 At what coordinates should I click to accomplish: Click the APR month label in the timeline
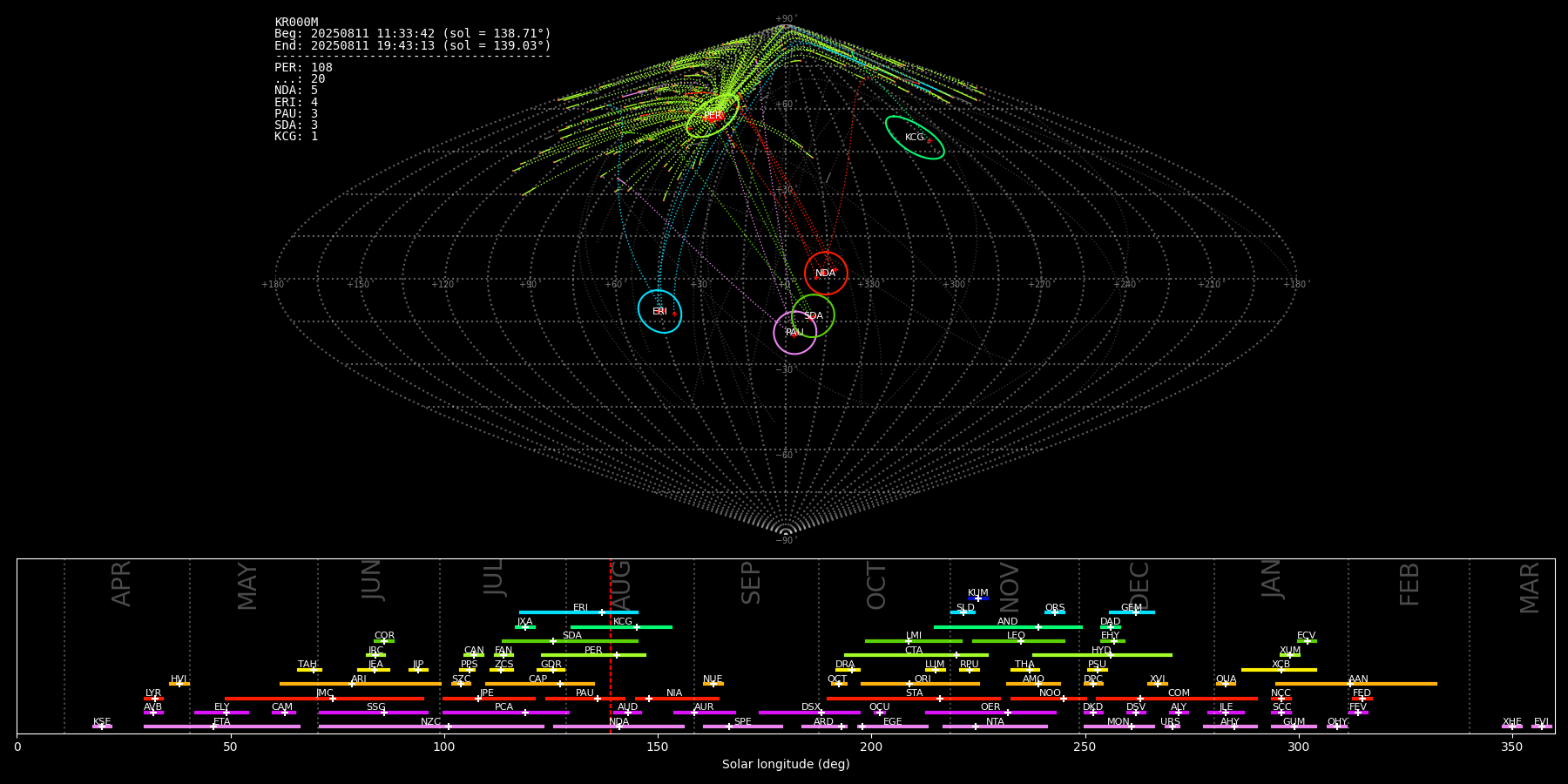tap(121, 584)
